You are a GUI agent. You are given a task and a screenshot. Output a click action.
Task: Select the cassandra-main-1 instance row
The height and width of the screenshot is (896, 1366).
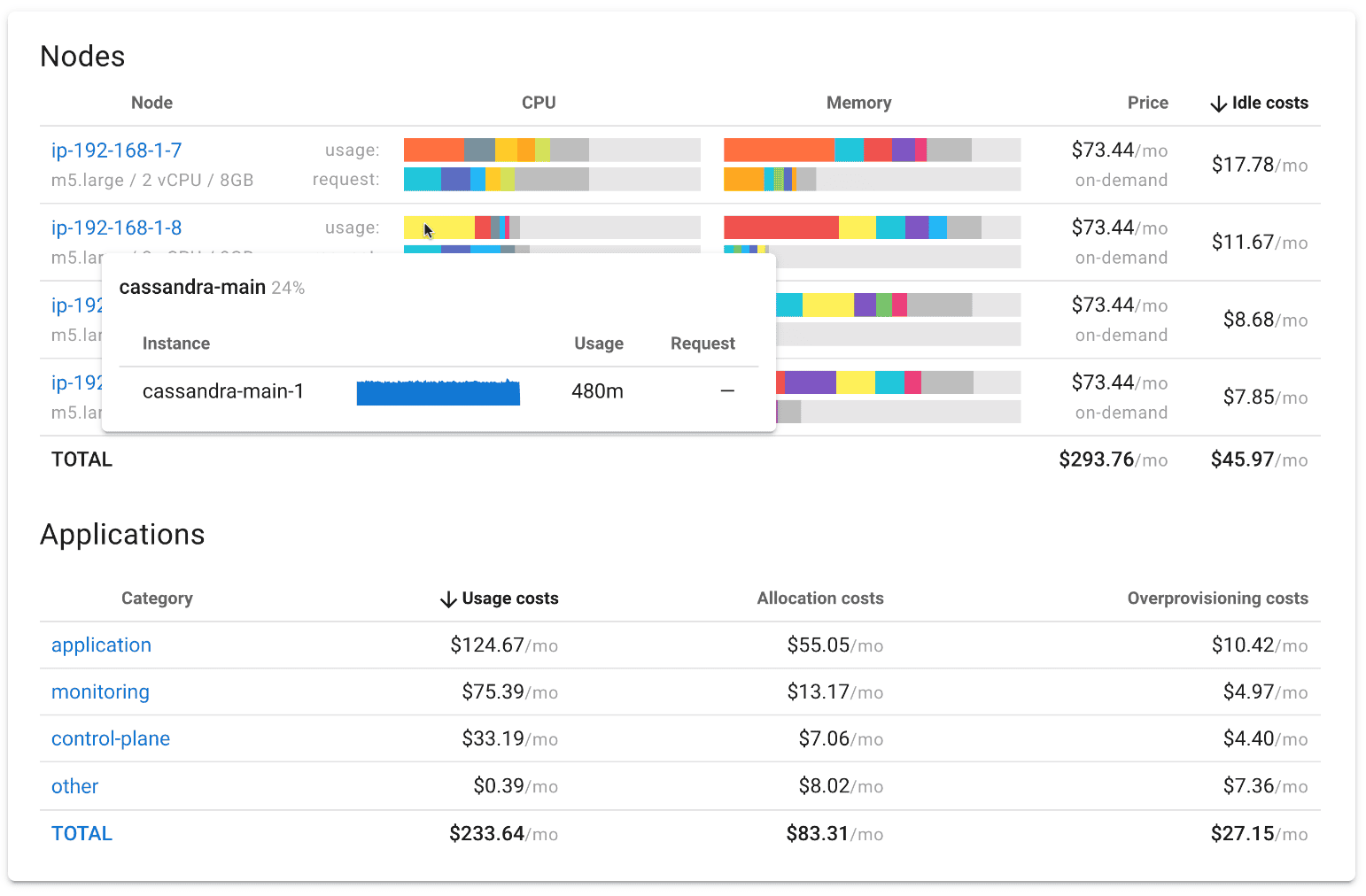(222, 391)
